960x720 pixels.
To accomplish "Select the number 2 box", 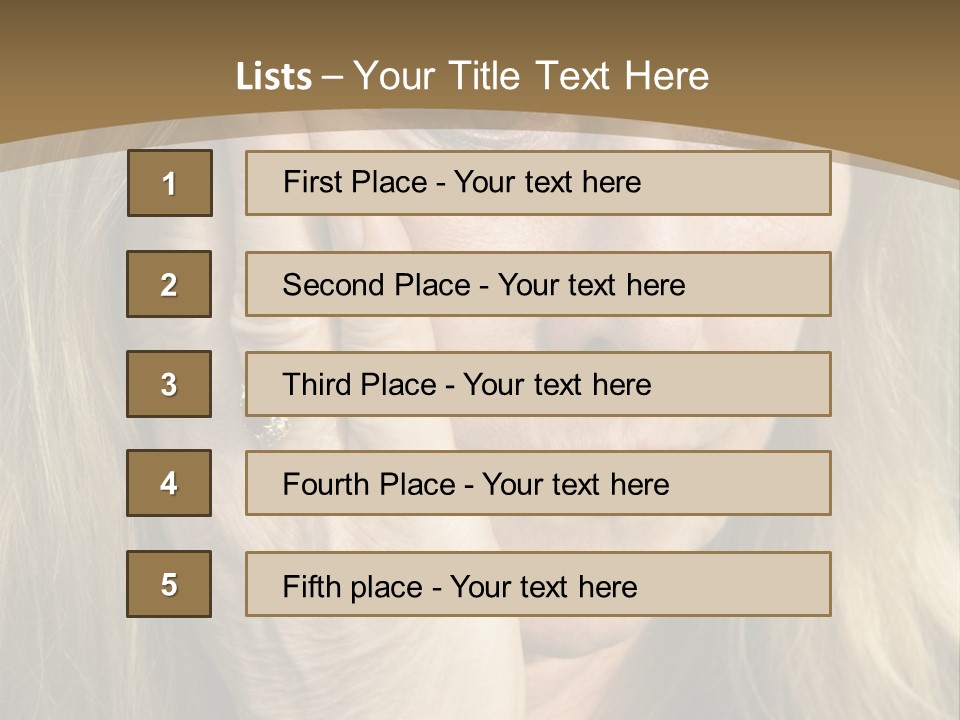I will 169,284.
